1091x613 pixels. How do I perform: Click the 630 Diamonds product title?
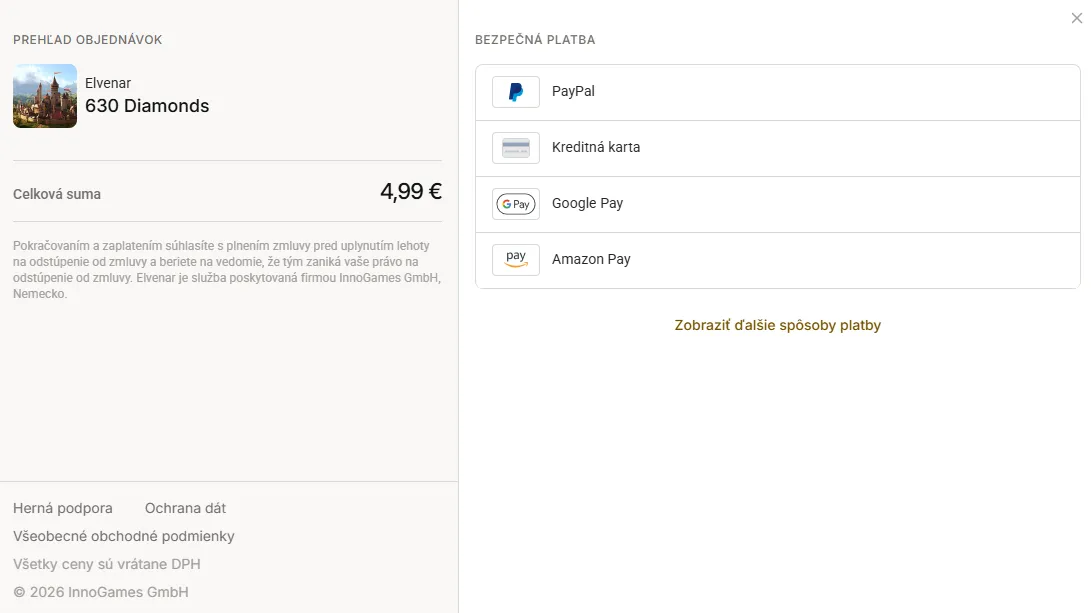point(147,106)
